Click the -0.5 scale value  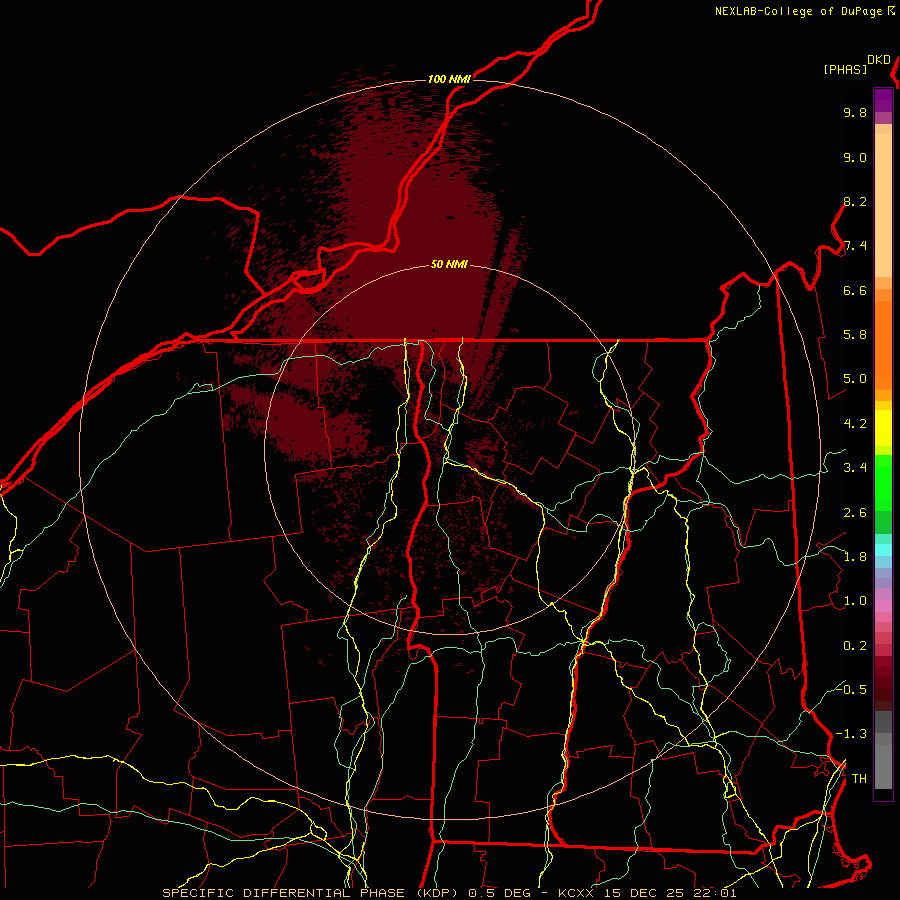(851, 689)
